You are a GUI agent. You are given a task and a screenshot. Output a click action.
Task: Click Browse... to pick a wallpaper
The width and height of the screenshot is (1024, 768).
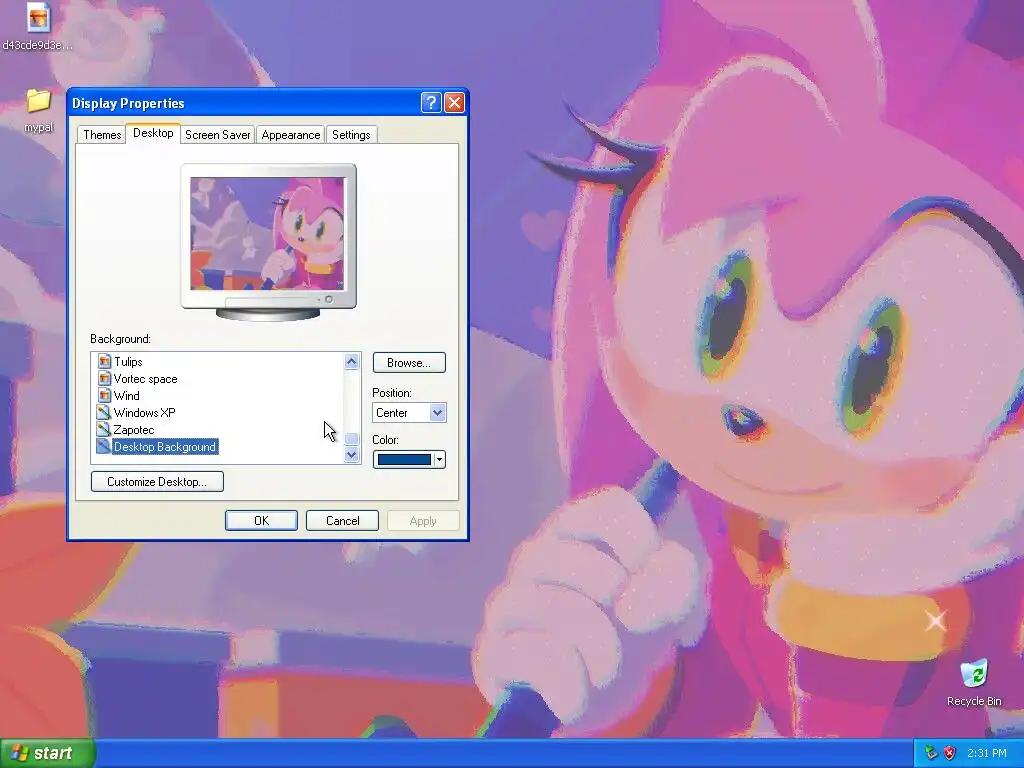(409, 362)
